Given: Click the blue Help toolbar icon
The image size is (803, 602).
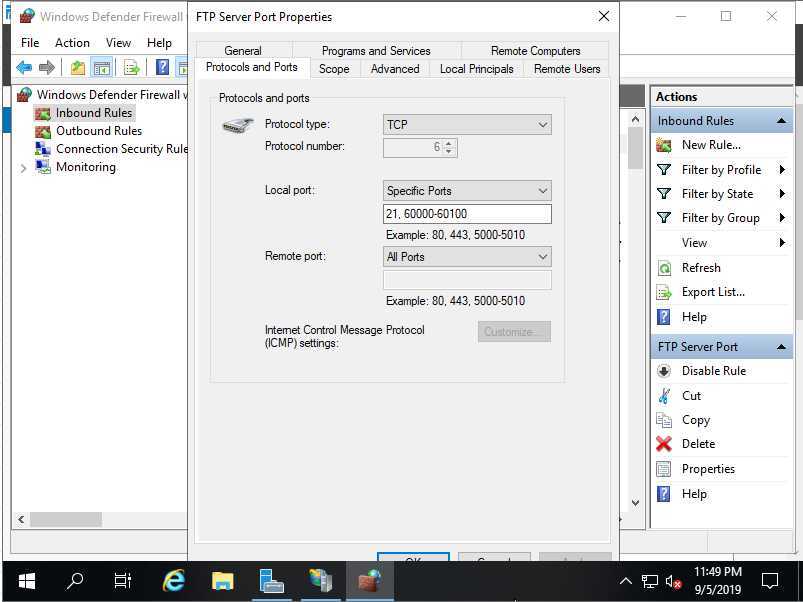Looking at the screenshot, I should (162, 67).
